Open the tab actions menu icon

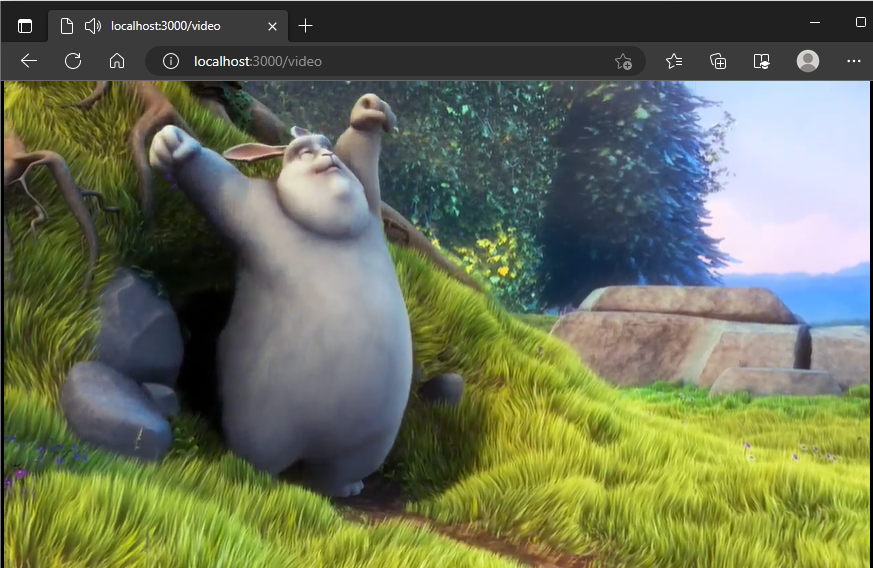point(24,26)
